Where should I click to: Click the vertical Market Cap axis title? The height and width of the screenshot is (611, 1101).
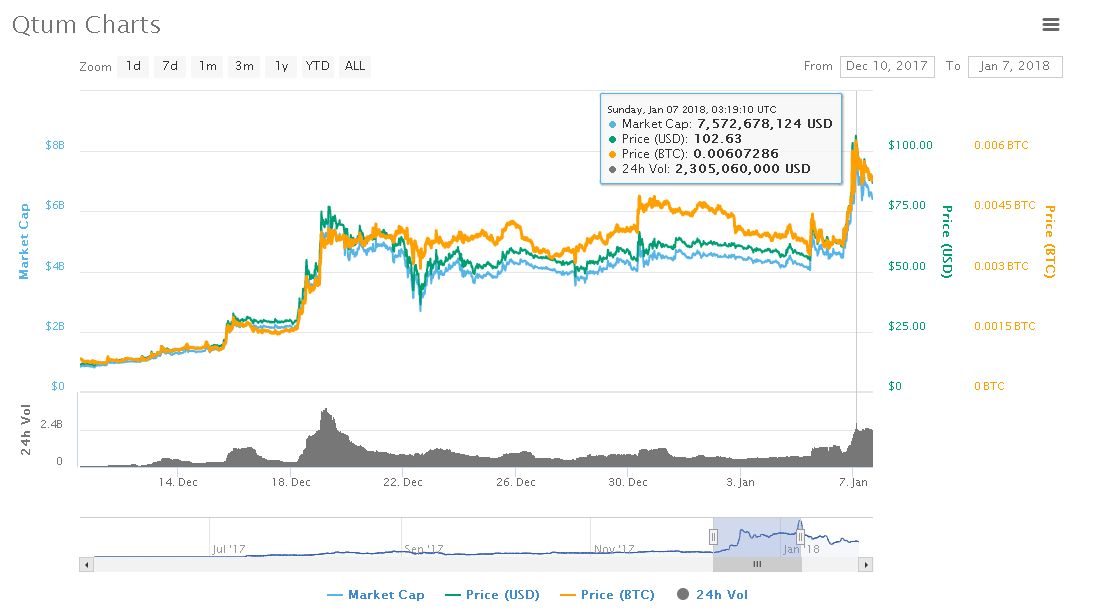25,241
